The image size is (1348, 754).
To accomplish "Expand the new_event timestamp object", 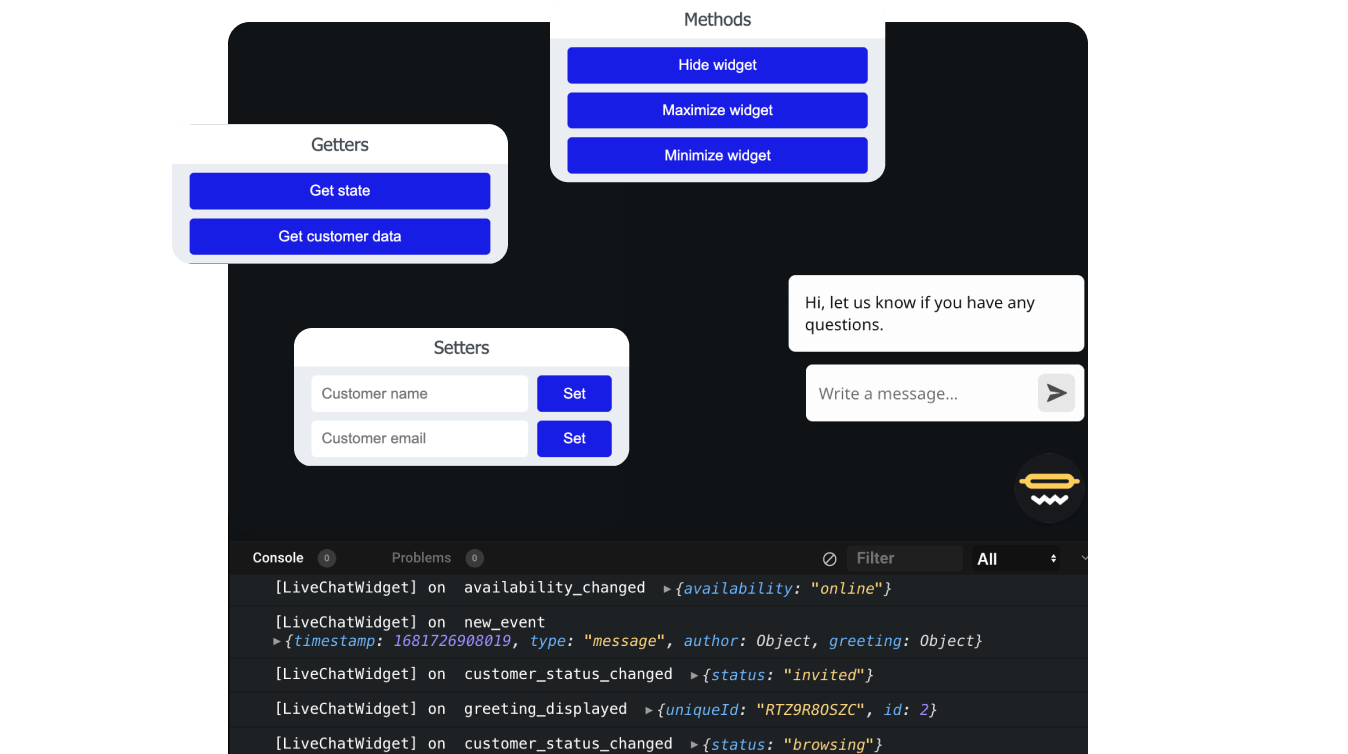I will 277,641.
